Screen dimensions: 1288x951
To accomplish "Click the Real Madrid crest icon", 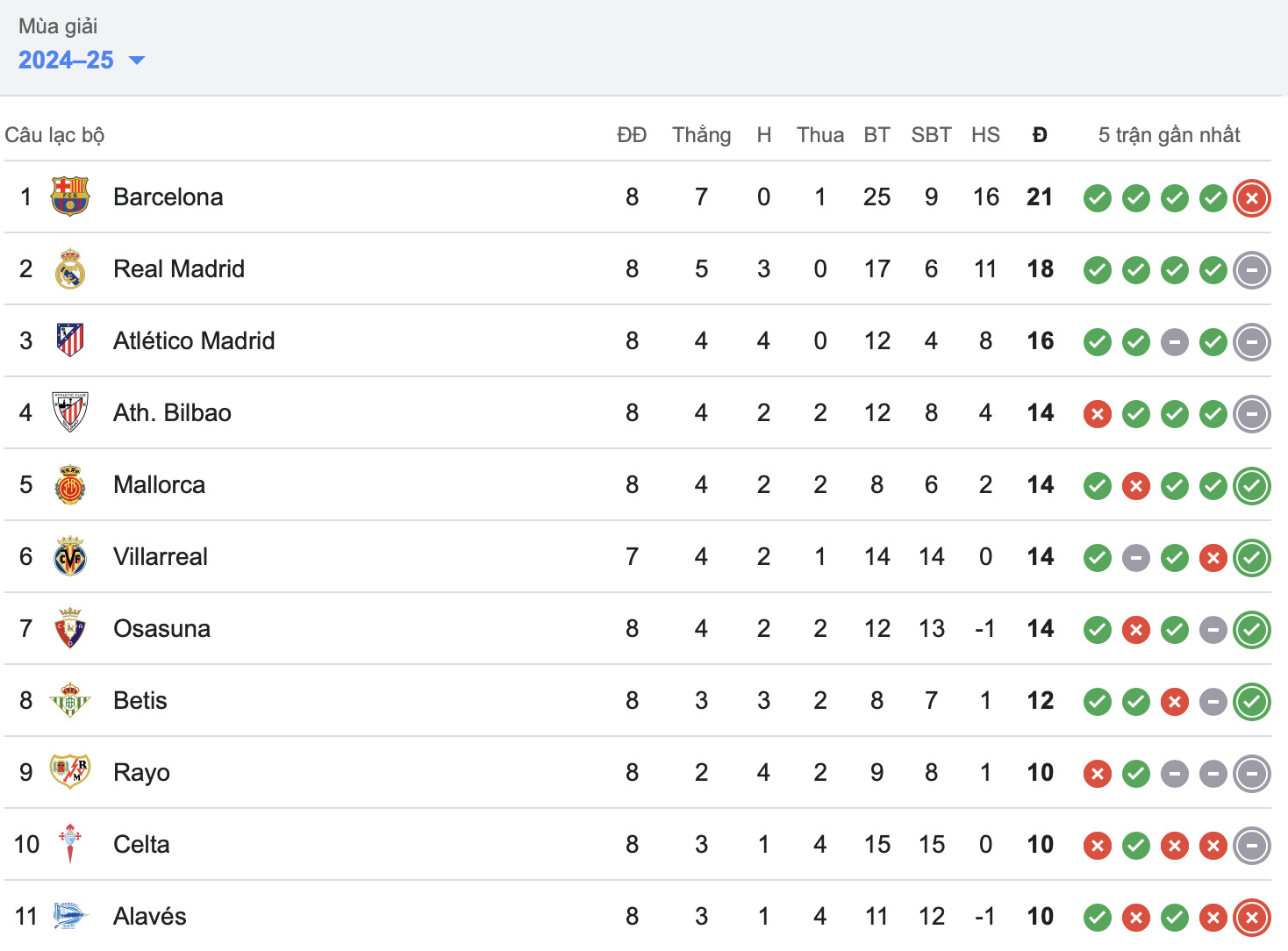I will pyautogui.click(x=70, y=268).
